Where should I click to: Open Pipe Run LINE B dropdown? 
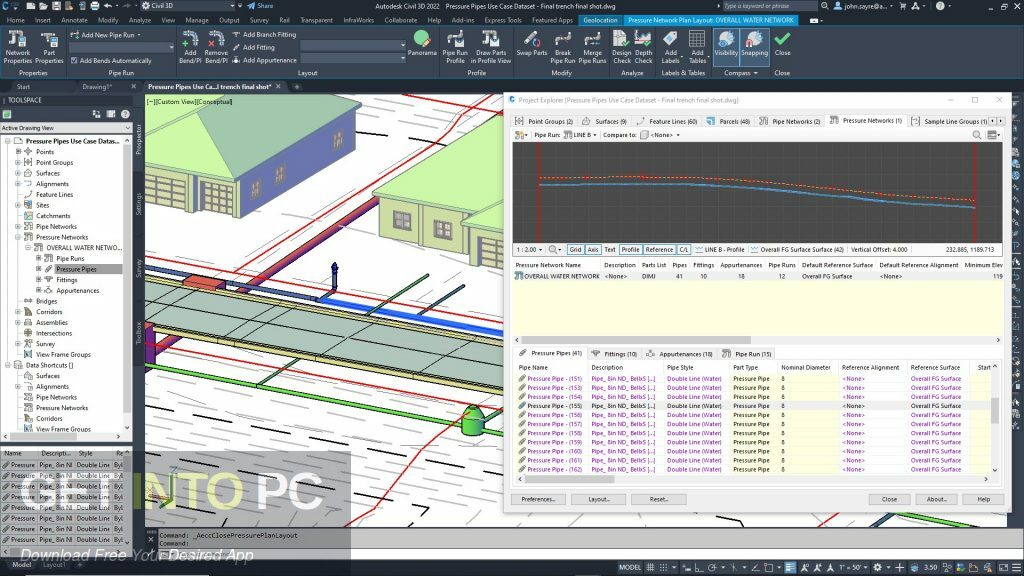581,135
